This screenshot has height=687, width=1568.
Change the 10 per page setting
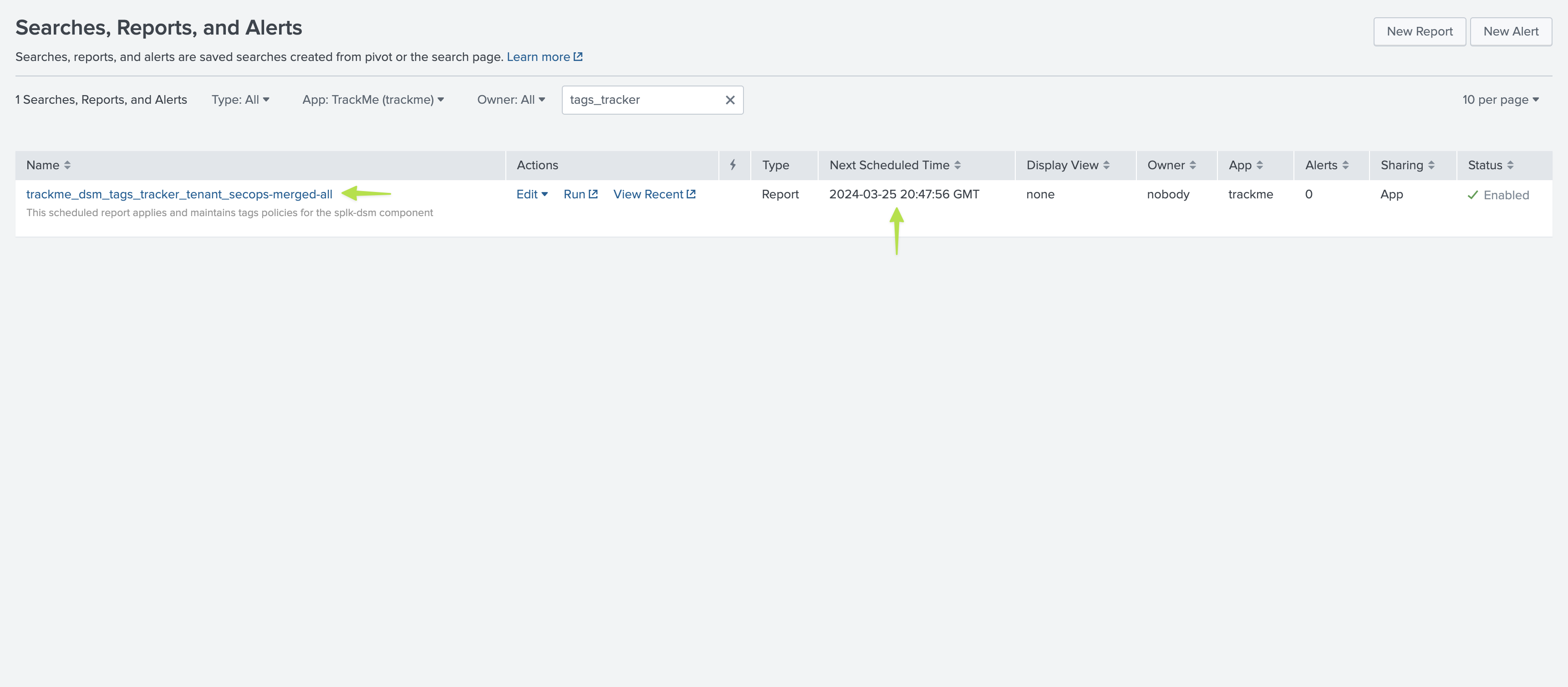tap(1500, 100)
